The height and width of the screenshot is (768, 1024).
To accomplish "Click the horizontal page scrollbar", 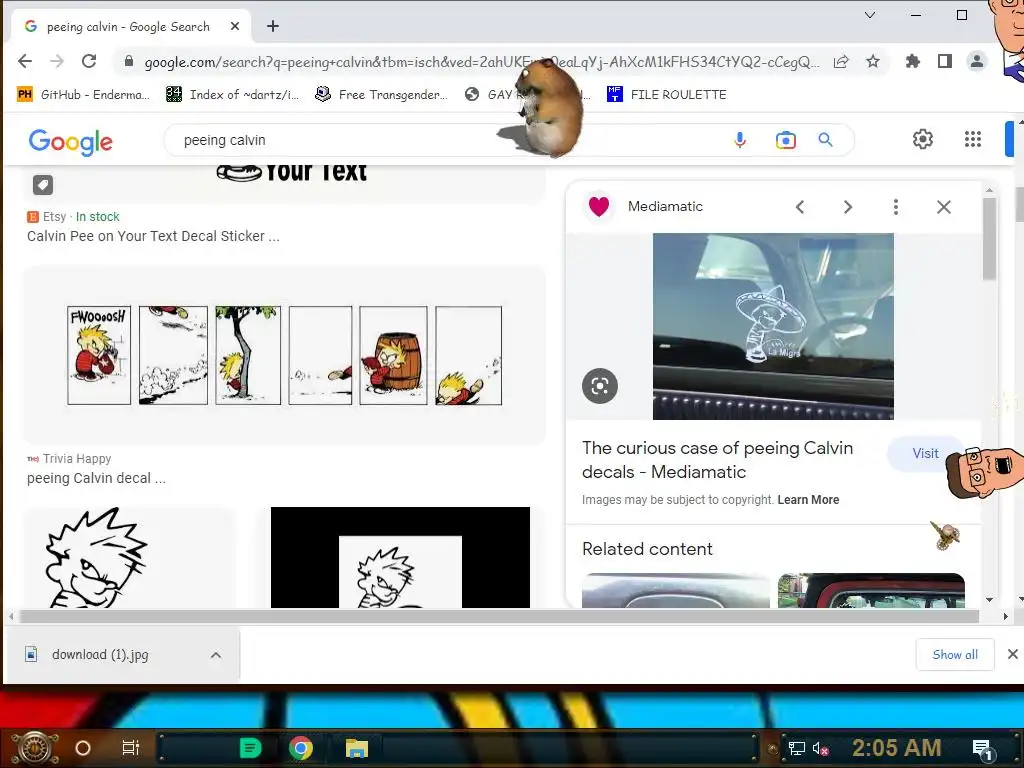I will pos(499,616).
